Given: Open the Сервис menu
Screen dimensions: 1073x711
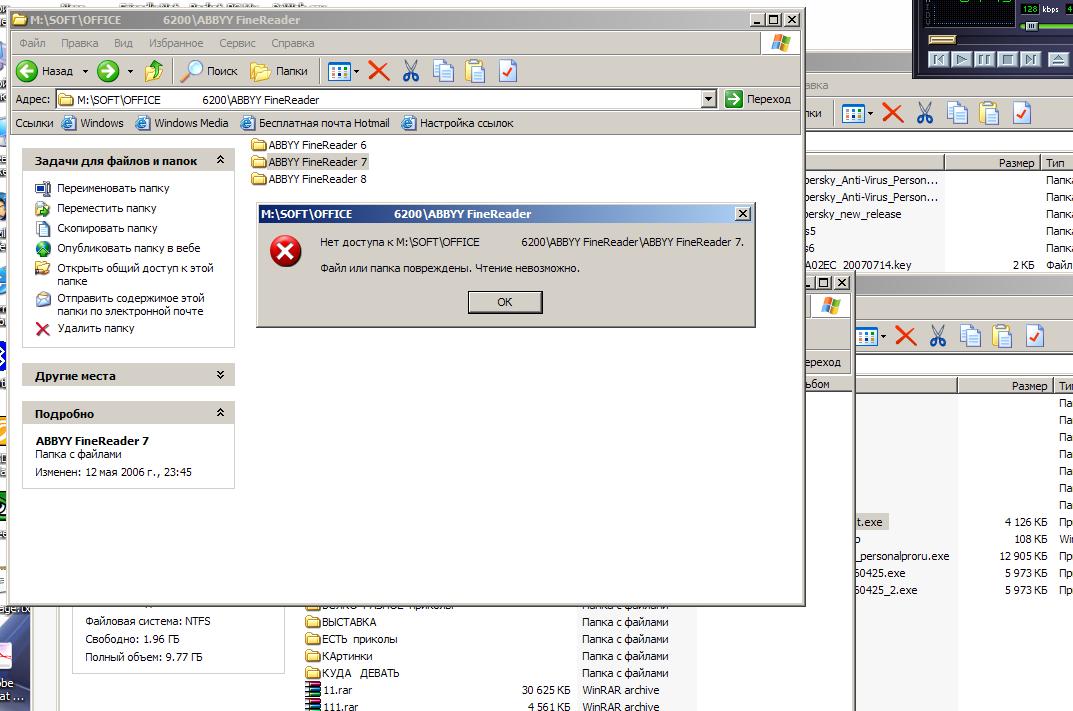Looking at the screenshot, I should (x=237, y=43).
